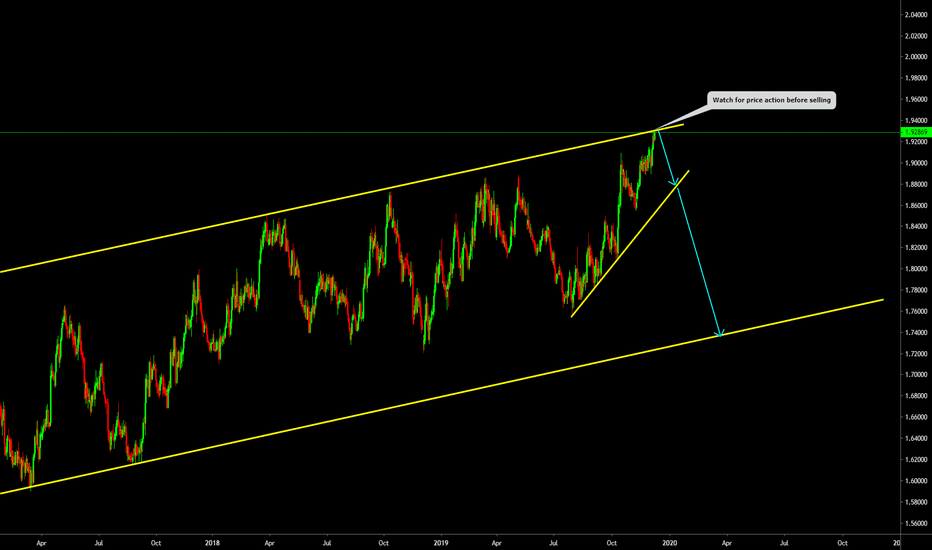This screenshot has width=932, height=550.
Task: Click the 2.00000 price axis label
Action: coord(916,57)
